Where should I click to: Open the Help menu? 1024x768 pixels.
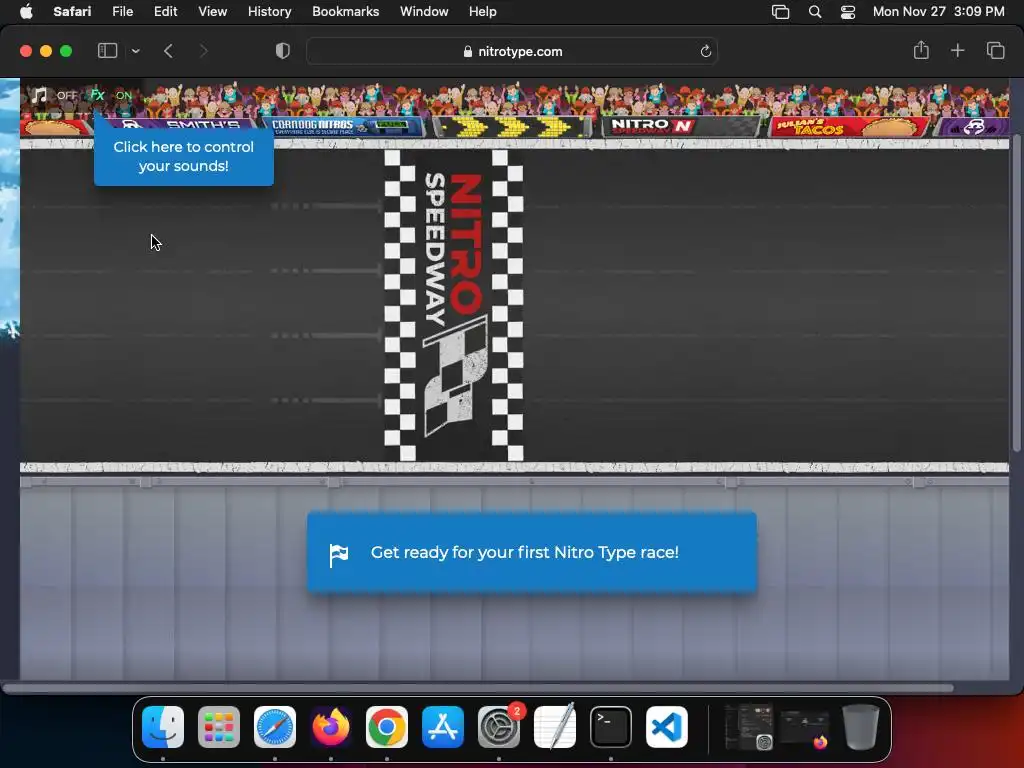pos(483,11)
